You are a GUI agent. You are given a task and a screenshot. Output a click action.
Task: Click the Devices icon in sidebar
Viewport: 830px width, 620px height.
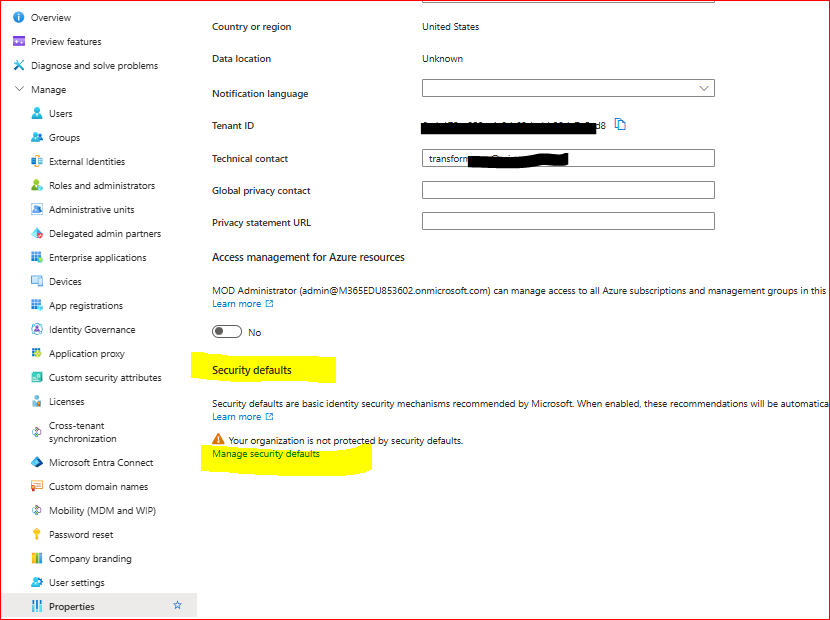coord(37,281)
